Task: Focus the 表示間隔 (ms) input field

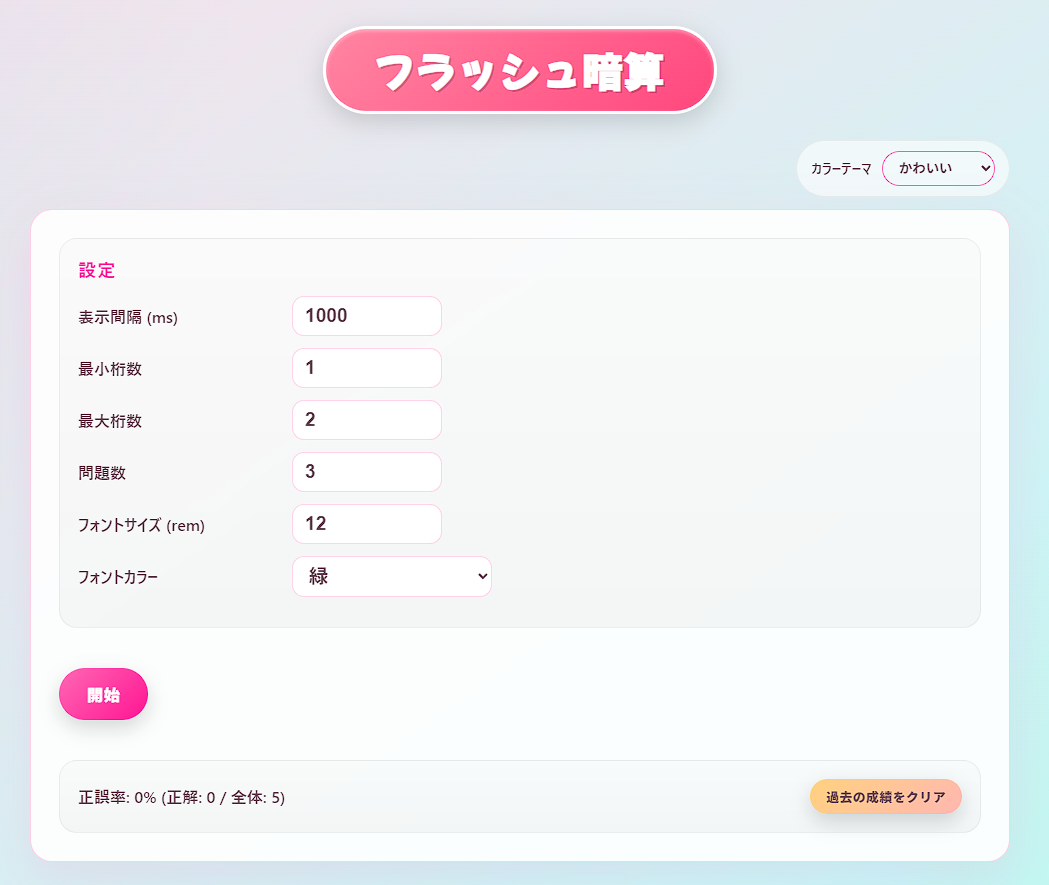Action: tap(367, 316)
